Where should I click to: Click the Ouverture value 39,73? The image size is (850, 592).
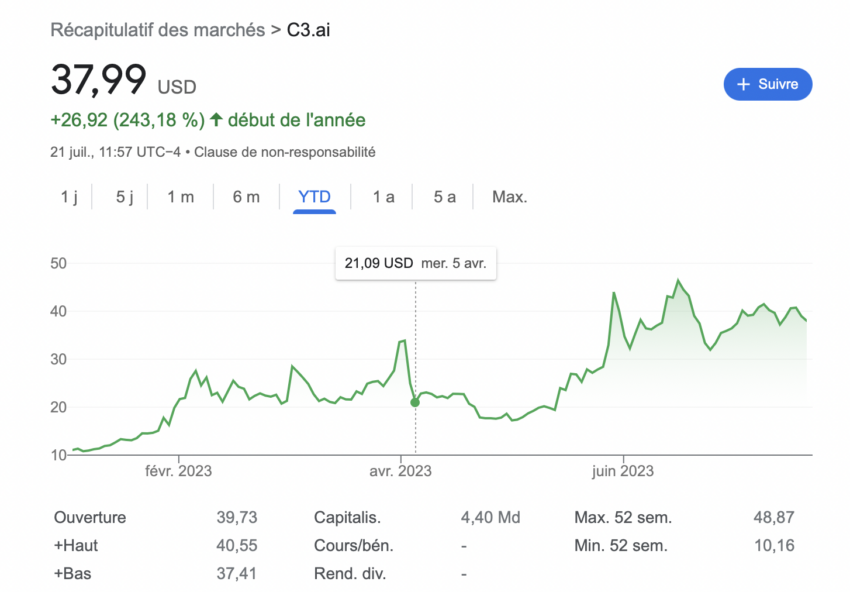point(235,518)
